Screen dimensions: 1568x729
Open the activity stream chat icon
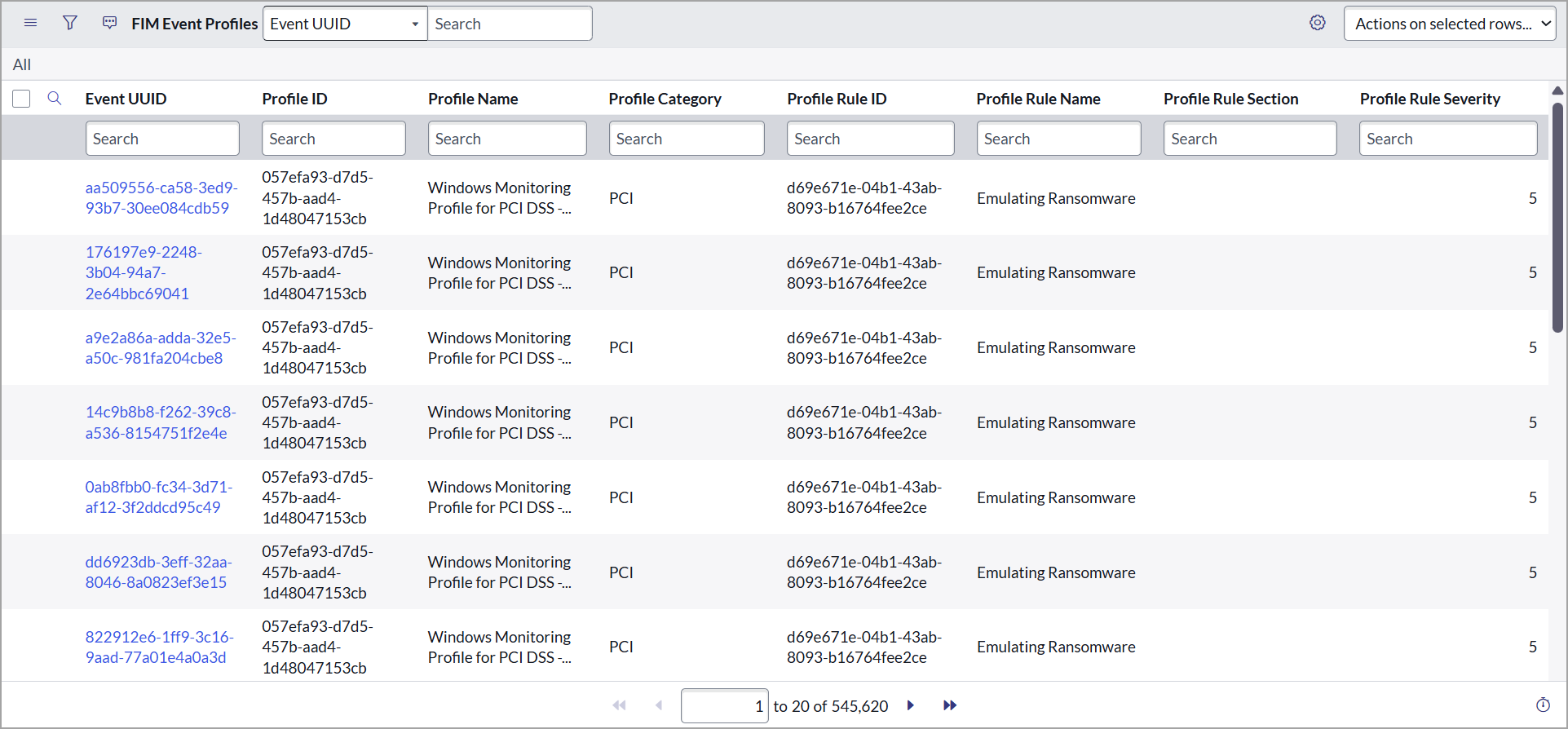click(109, 23)
